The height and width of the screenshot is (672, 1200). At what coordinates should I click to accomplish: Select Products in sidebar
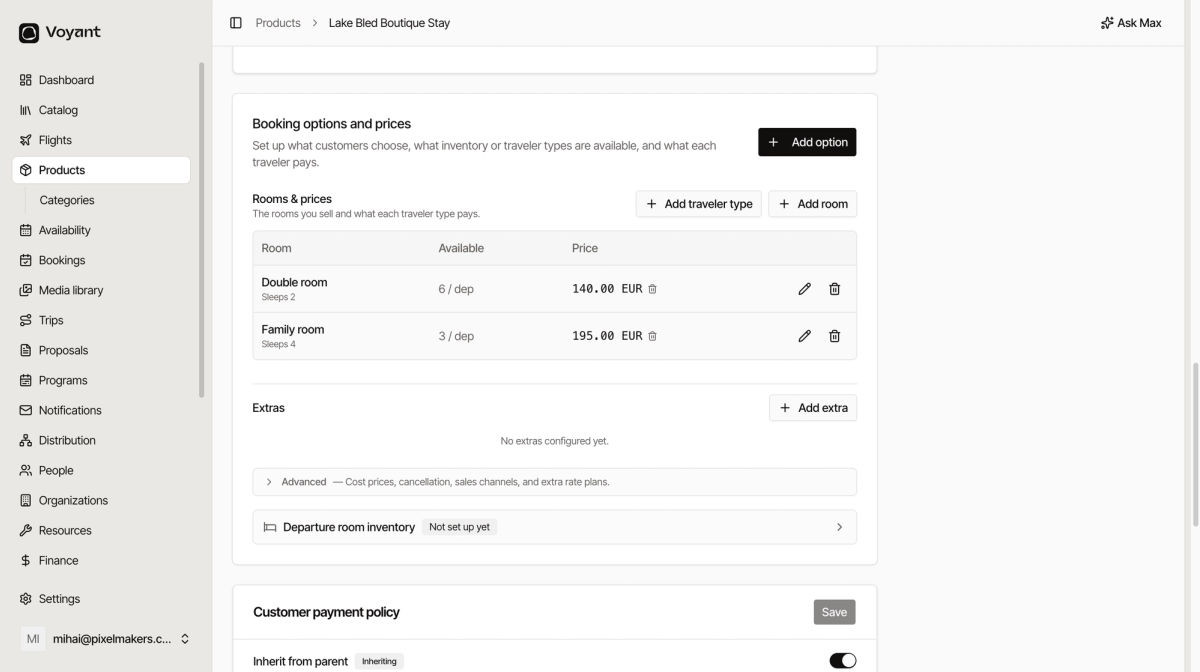[x=101, y=170]
